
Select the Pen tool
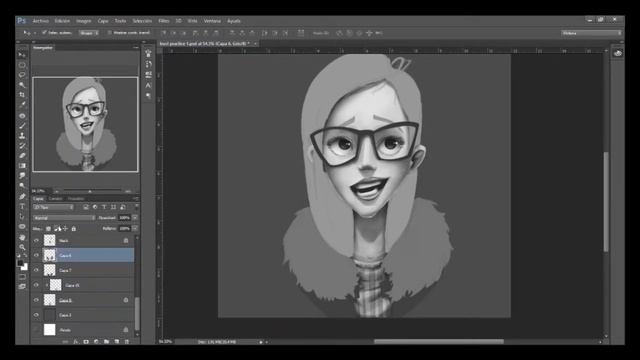tap(22, 196)
